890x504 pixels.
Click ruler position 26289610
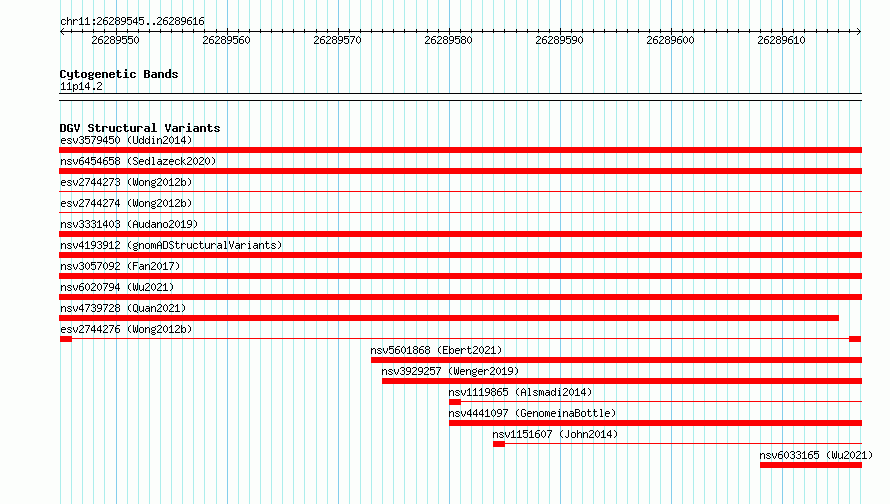pos(781,40)
